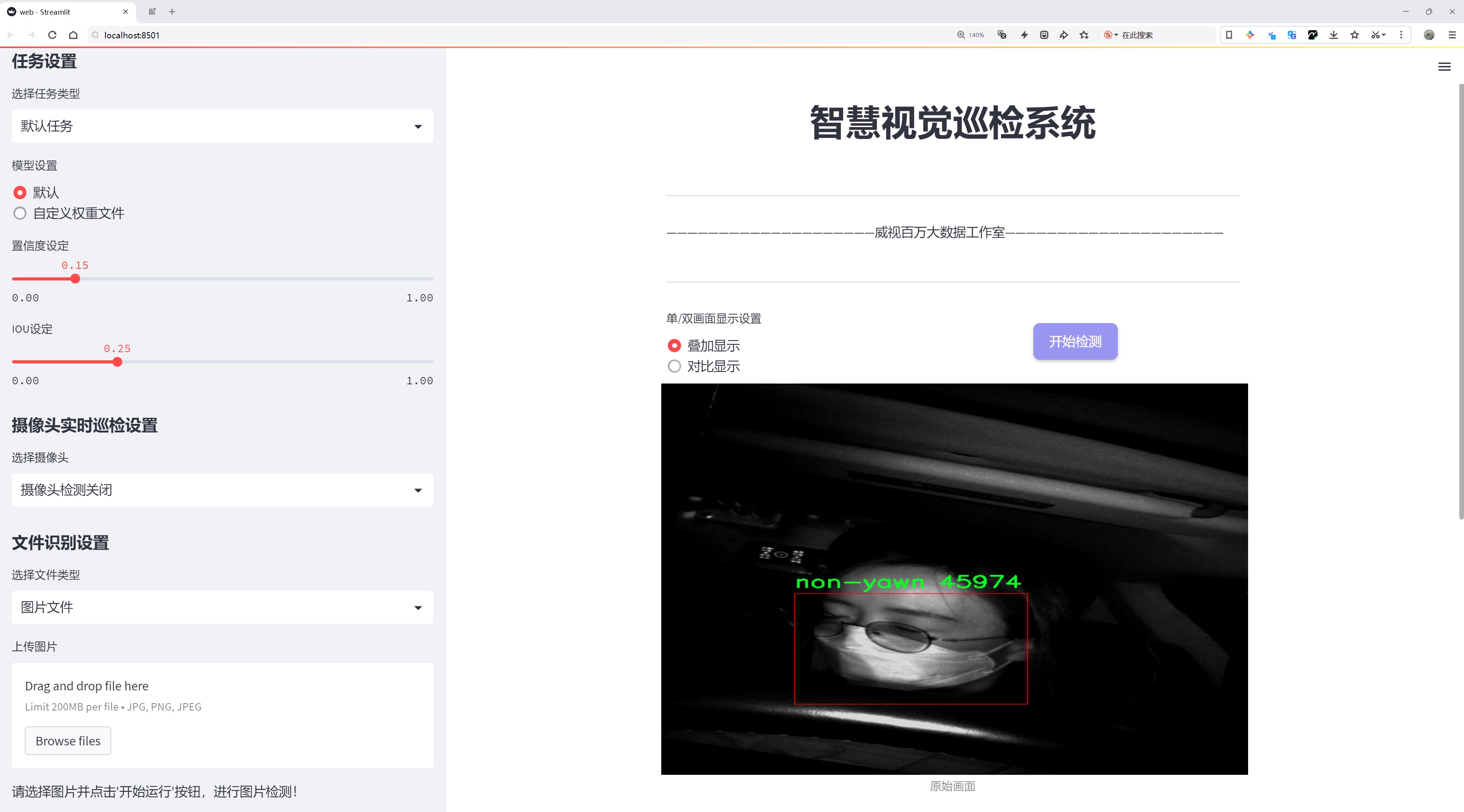
Task: Click the Browse files button
Action: click(x=67, y=740)
